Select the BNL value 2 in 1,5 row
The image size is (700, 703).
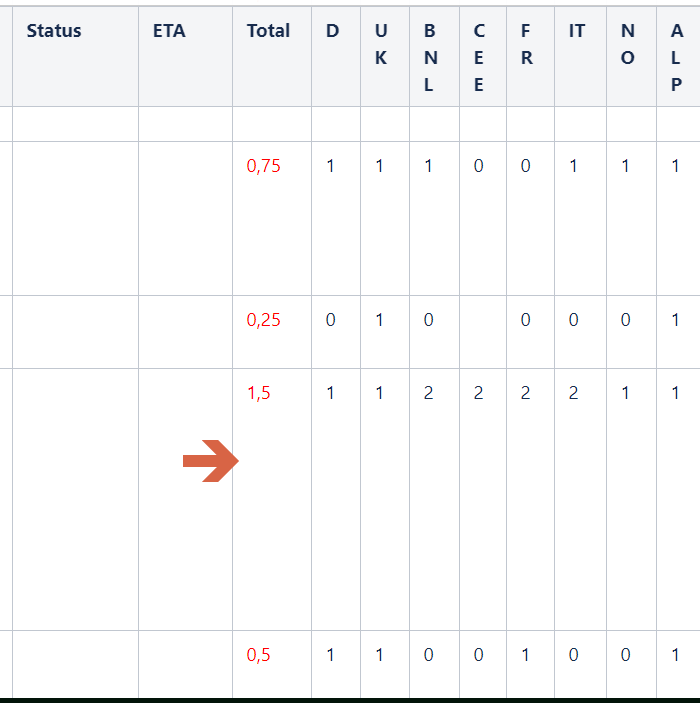(x=428, y=393)
